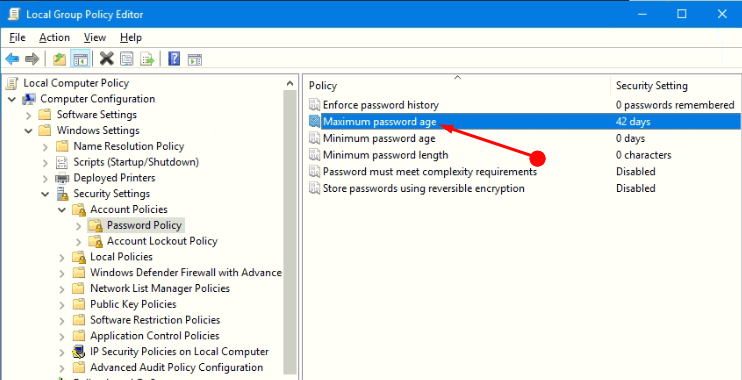Click the Back arrow toolbar icon
Screen dimensions: 742x380
click(12, 59)
